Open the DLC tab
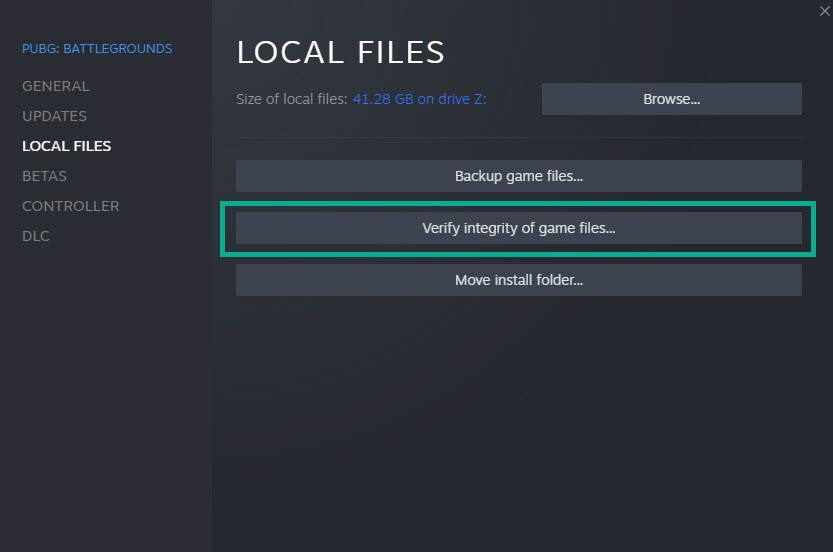The image size is (833, 552). point(36,236)
